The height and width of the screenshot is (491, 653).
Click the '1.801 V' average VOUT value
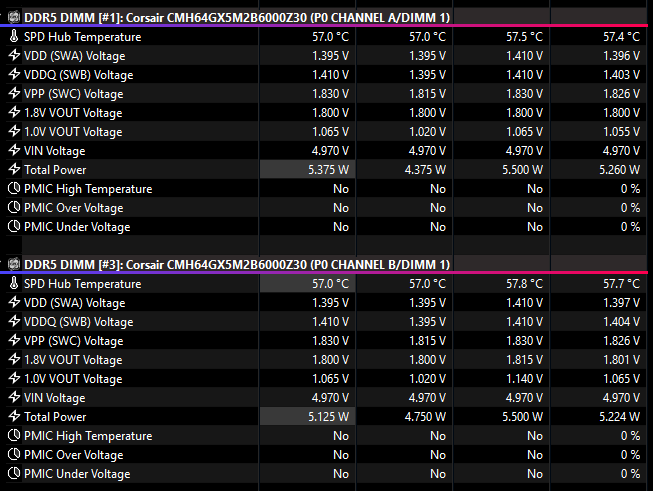(621, 360)
